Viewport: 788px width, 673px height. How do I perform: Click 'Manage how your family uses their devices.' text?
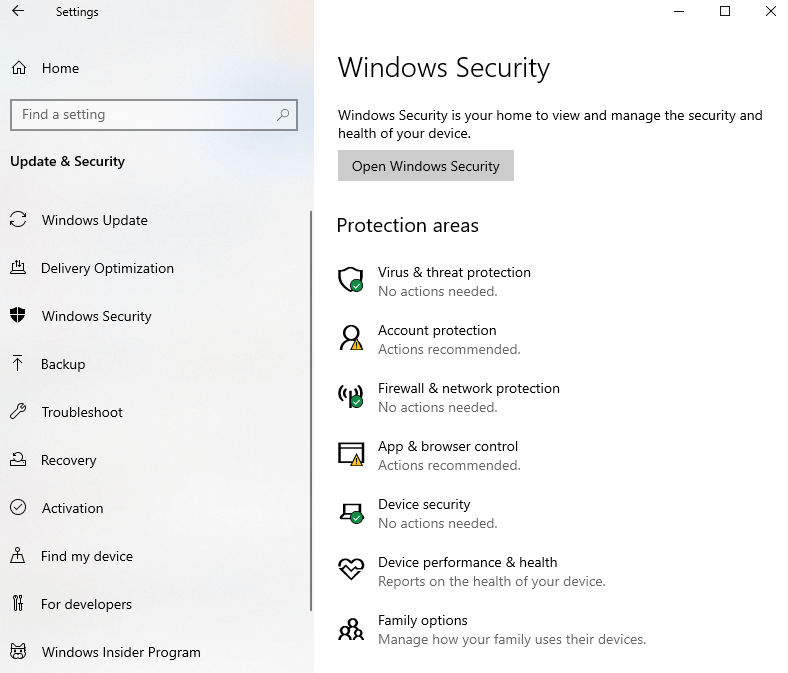[512, 639]
